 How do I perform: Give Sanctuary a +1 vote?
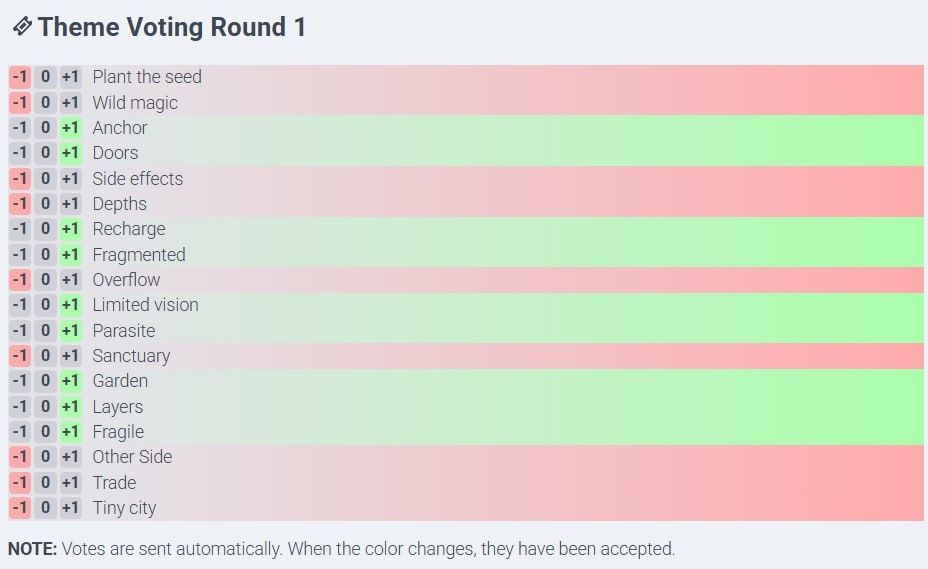(x=70, y=356)
